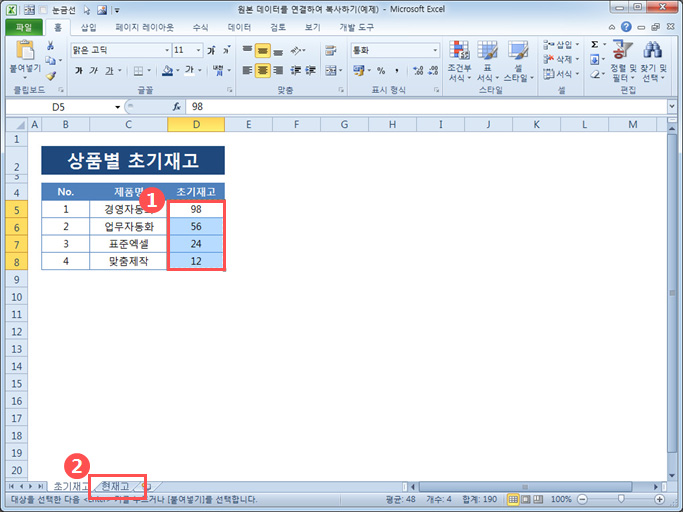Switch to 페이지 레이아웃 tab

[x=144, y=27]
